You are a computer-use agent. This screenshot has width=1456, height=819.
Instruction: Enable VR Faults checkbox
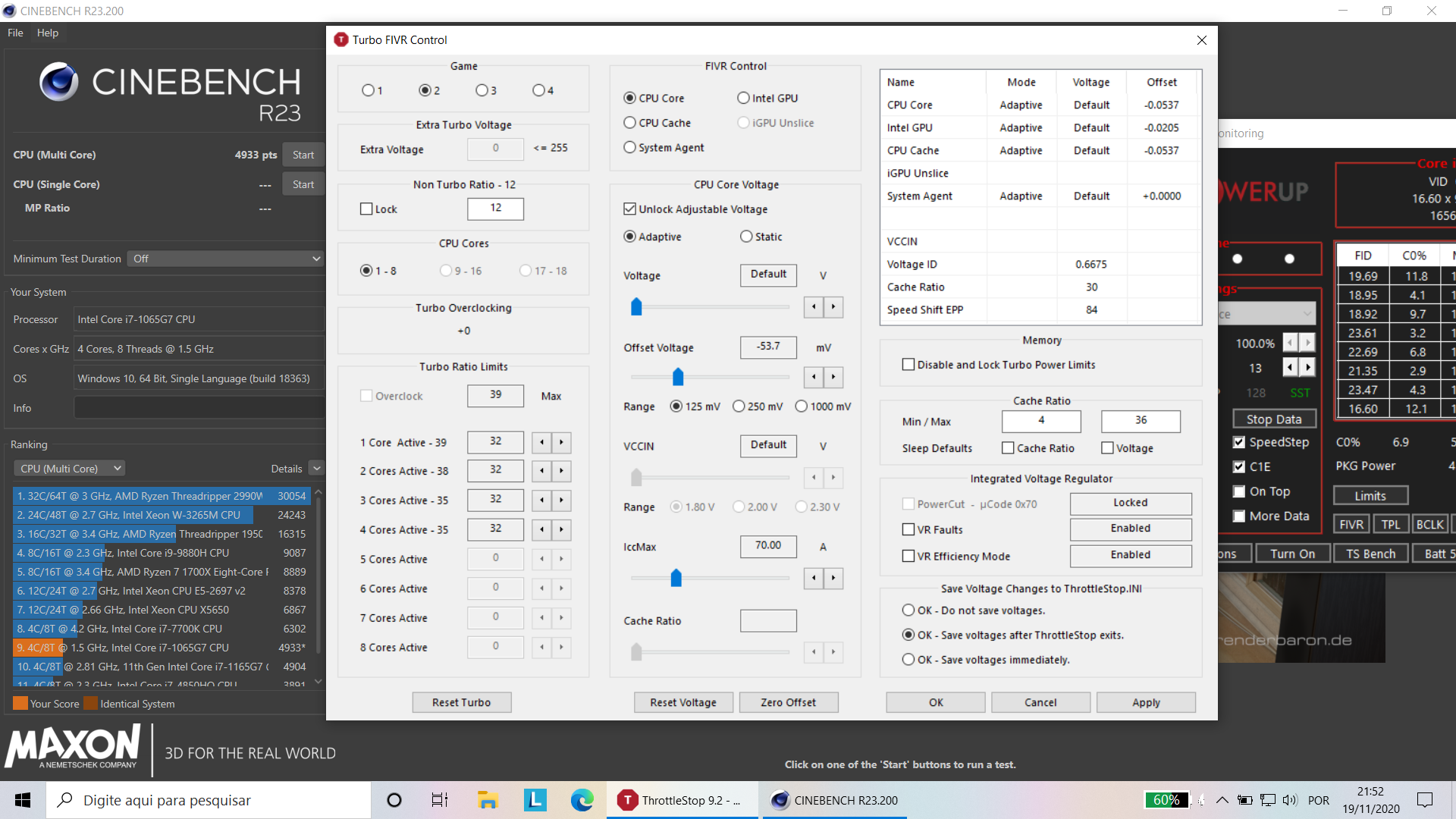coord(933,529)
